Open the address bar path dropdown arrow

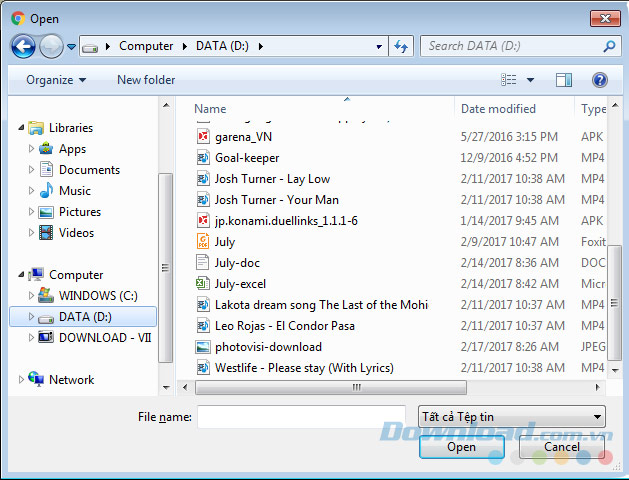coord(379,46)
